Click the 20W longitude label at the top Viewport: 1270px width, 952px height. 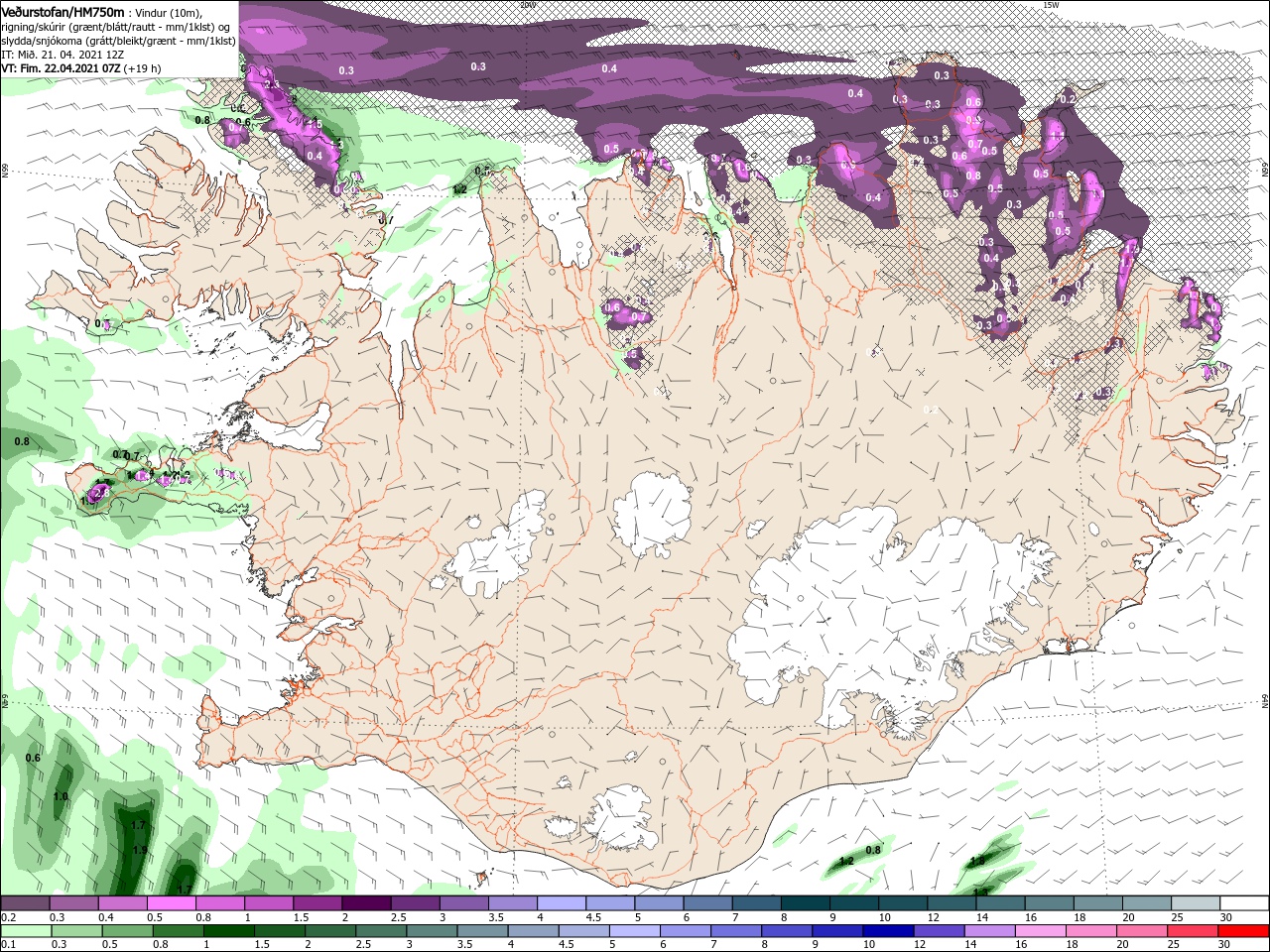point(527,5)
